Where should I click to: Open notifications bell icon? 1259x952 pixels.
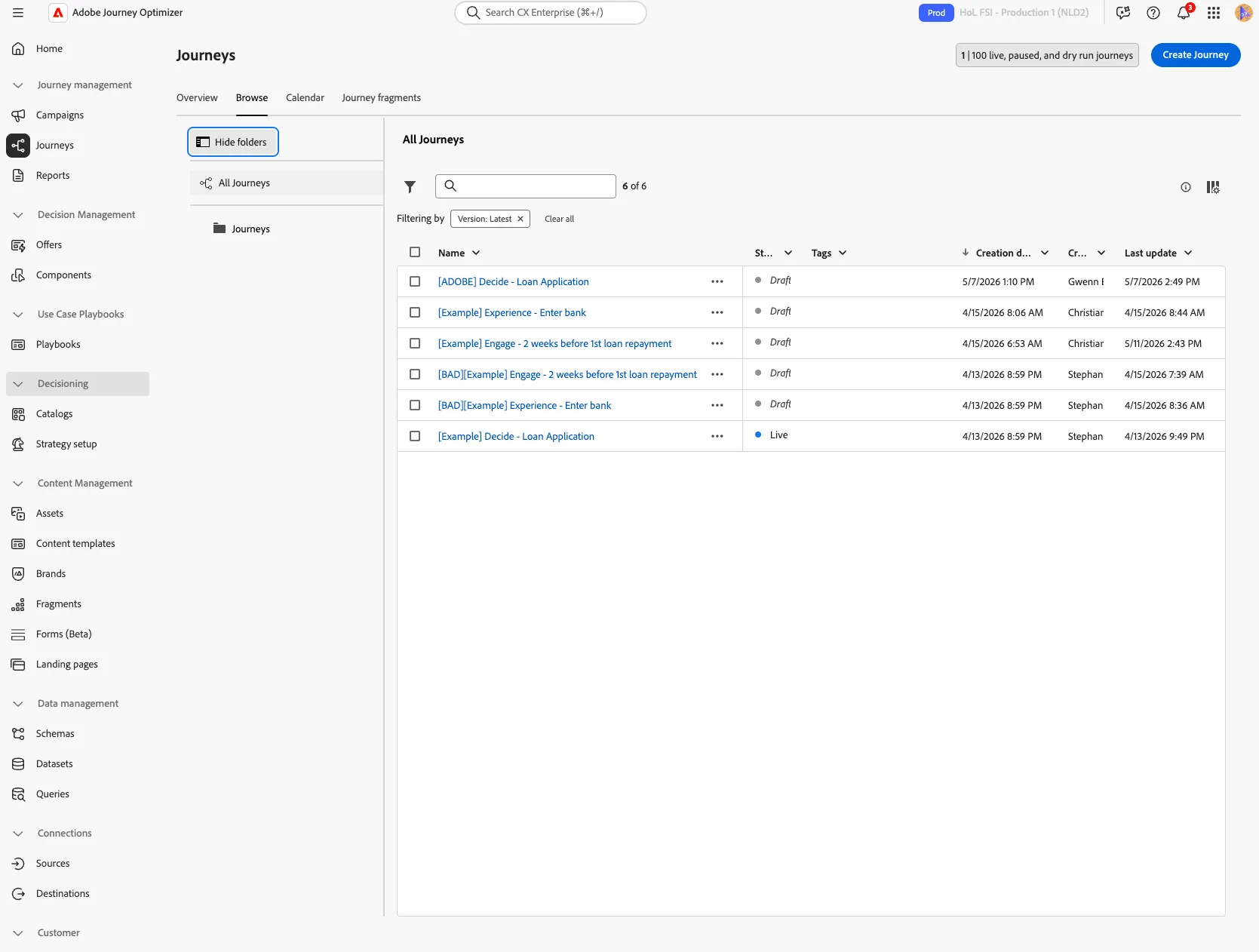click(x=1184, y=13)
